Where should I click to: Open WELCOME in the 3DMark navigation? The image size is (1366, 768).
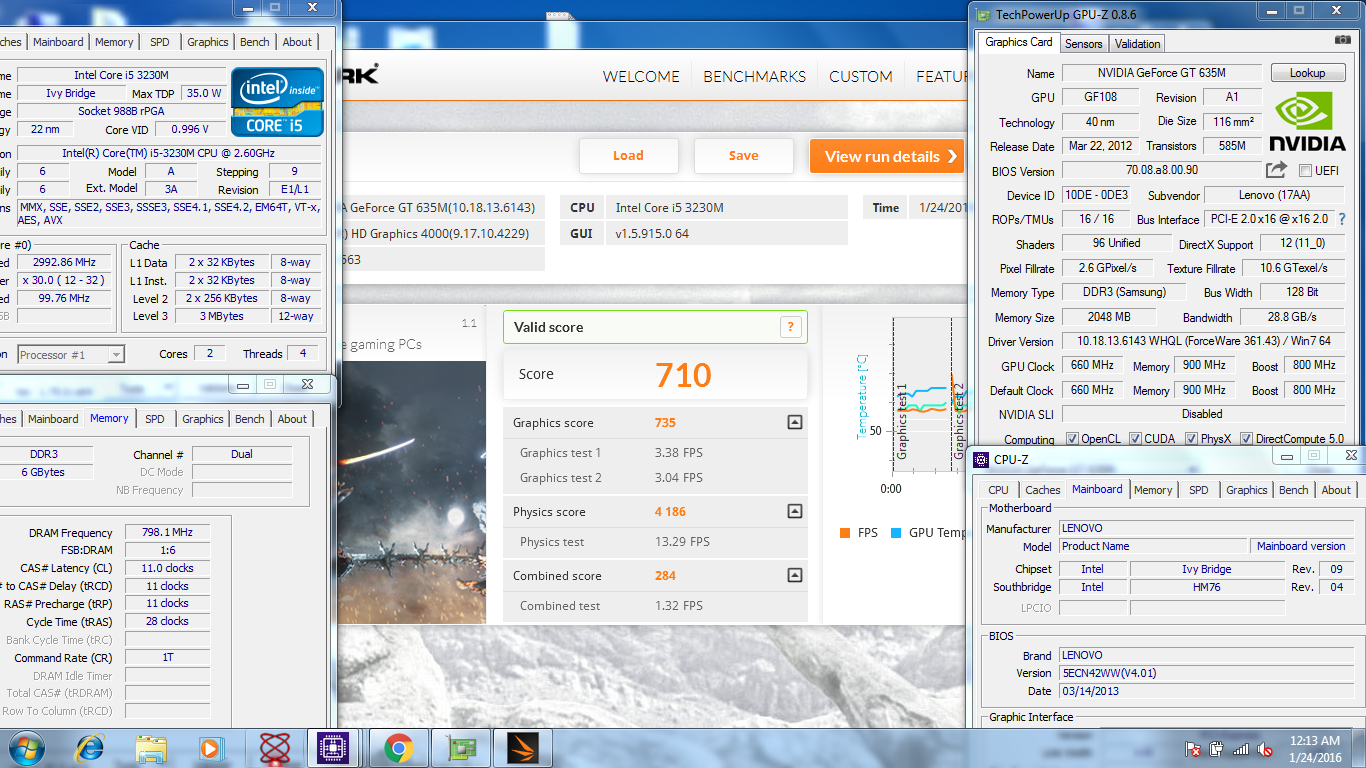coord(641,76)
